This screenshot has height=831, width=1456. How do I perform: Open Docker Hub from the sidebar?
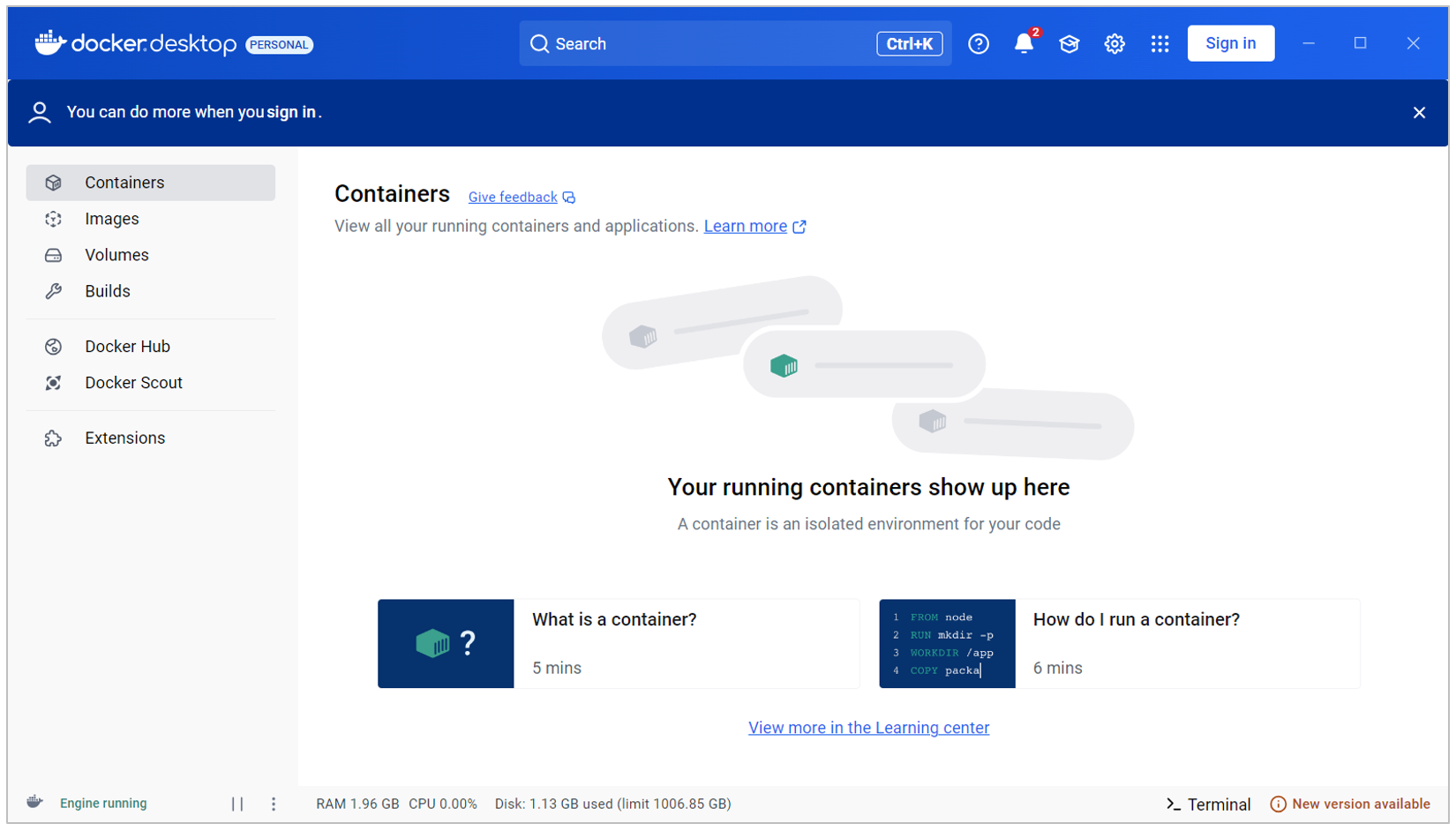point(127,346)
